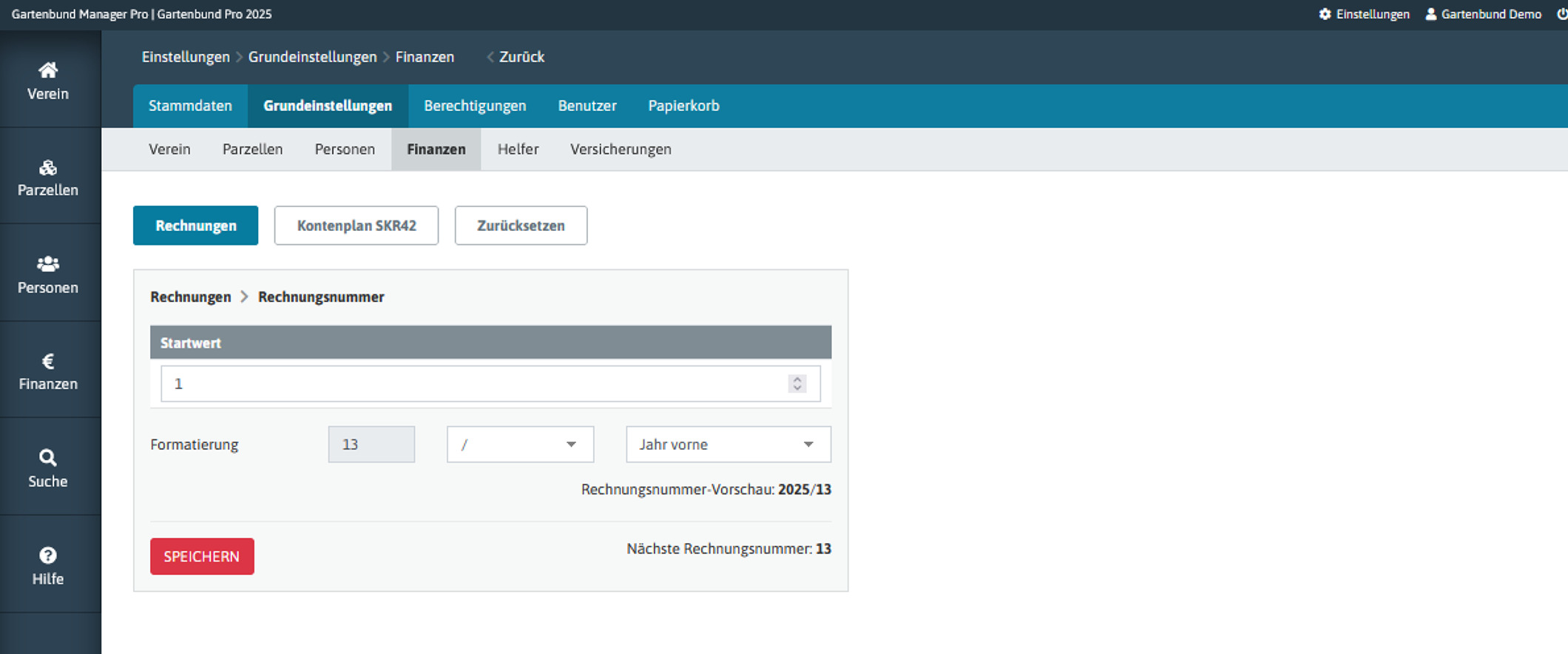Select Verein sub-tab
This screenshot has width=1568, height=654.
169,149
